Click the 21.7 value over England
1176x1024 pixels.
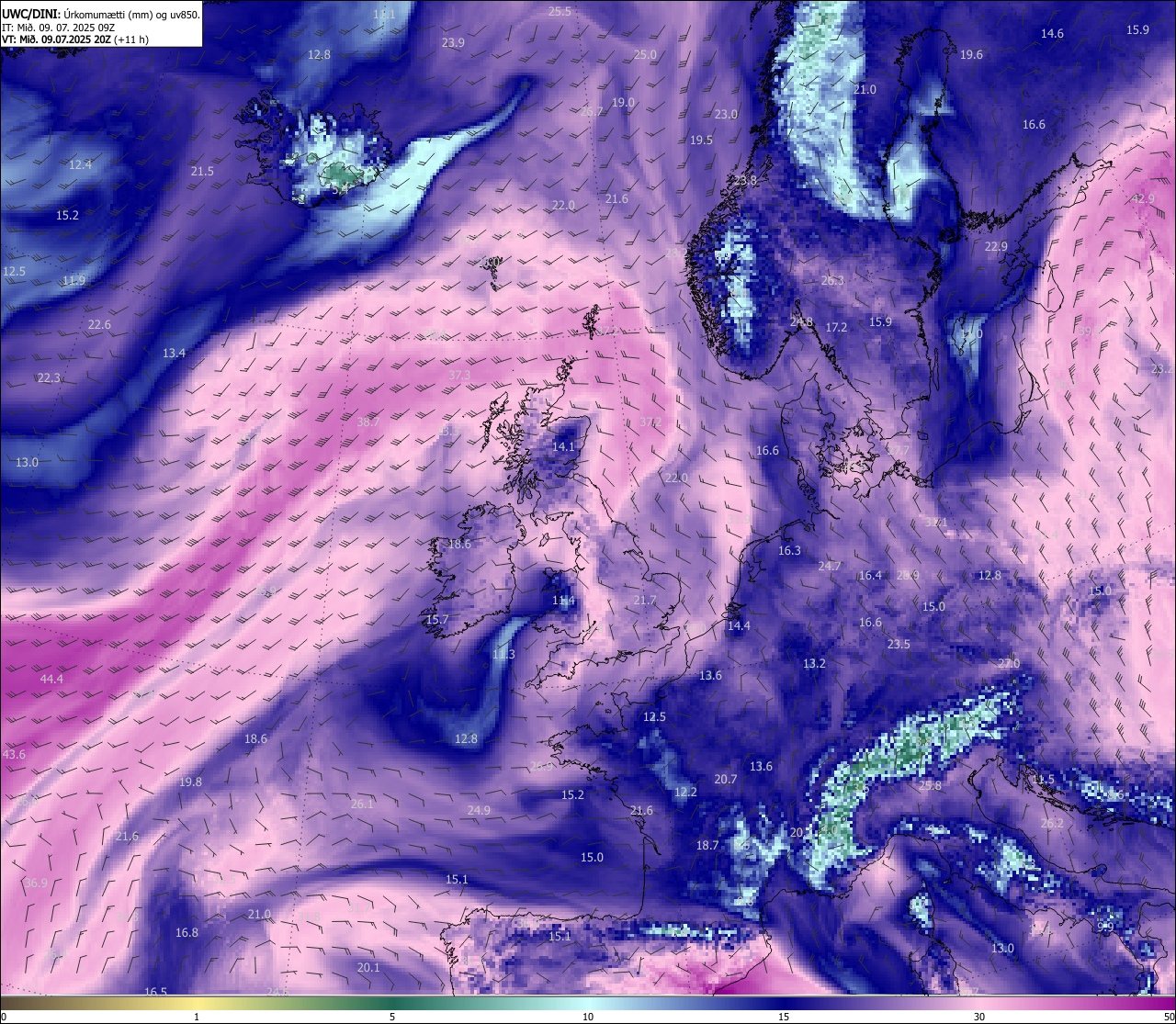(645, 600)
